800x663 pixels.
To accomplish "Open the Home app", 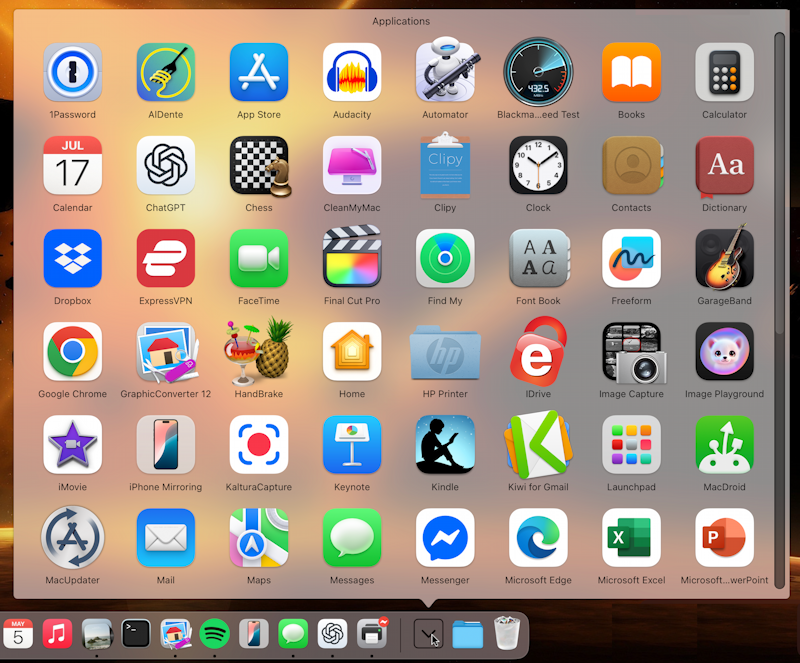I will click(x=352, y=351).
